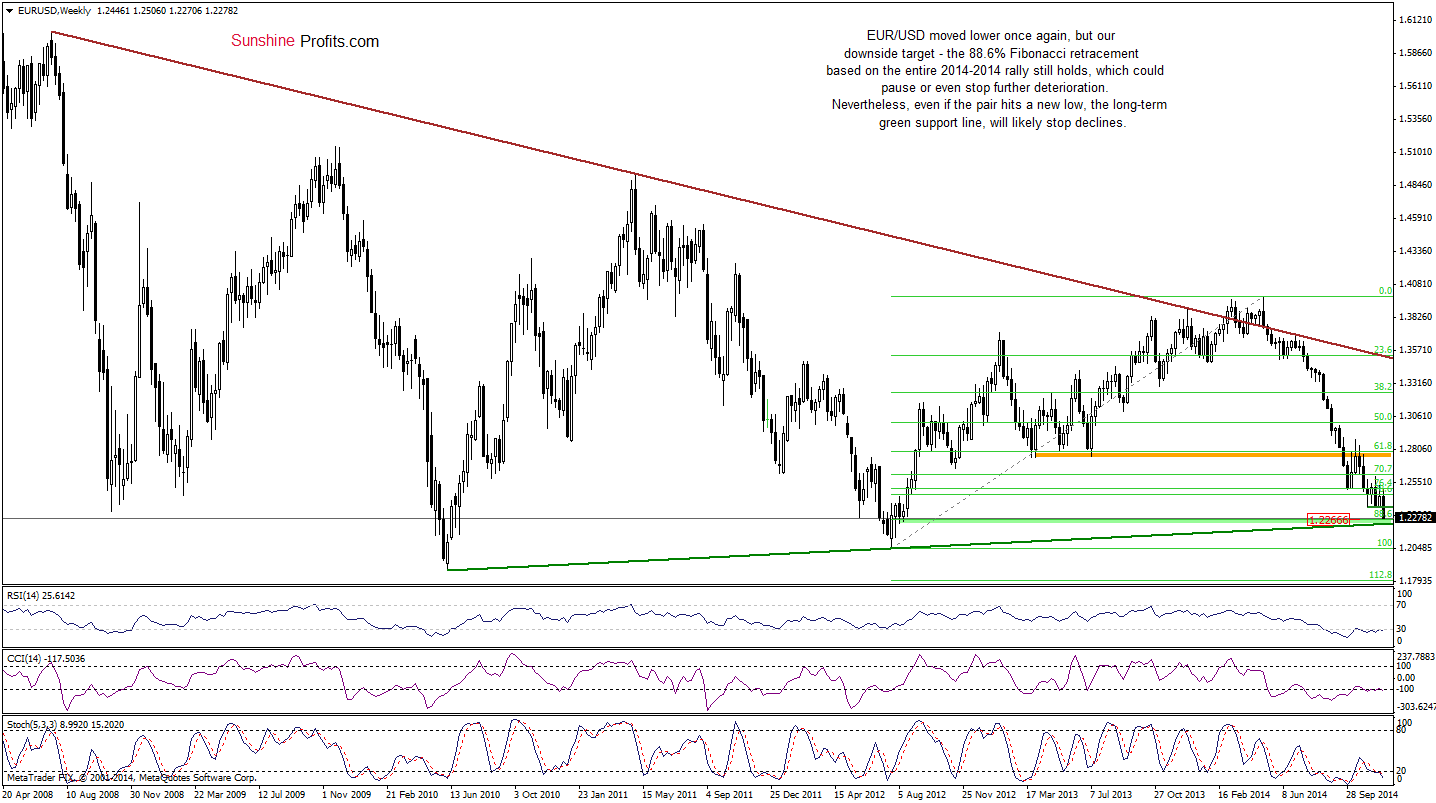This screenshot has height=803, width=1436.
Task: Click the 23.6 Fibonacci level label
Action: (1383, 350)
